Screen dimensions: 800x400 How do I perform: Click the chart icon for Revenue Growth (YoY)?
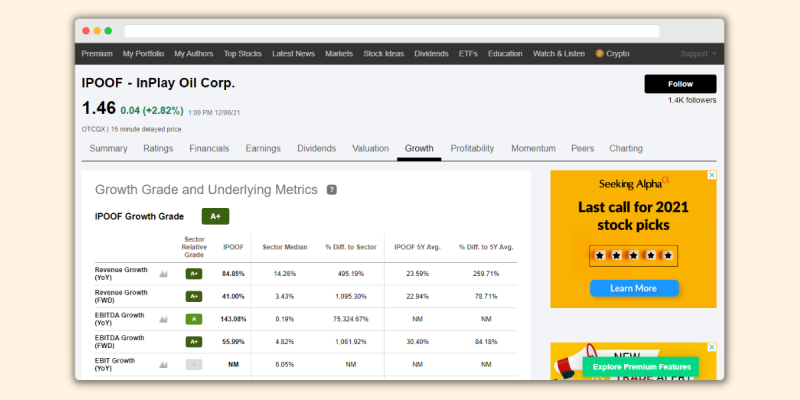(163, 274)
